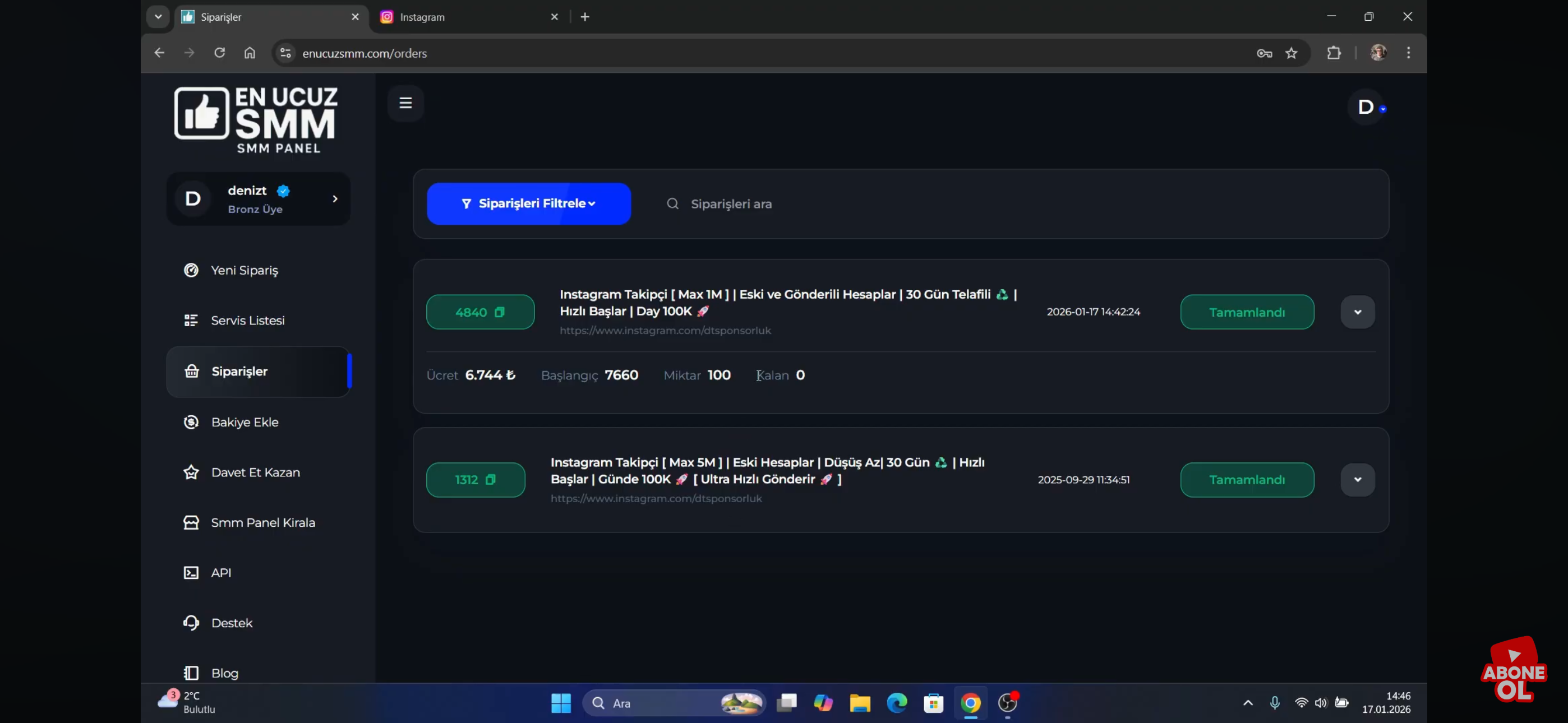The width and height of the screenshot is (1568, 723).
Task: Open Microsoft Store from the taskbar
Action: tap(933, 703)
